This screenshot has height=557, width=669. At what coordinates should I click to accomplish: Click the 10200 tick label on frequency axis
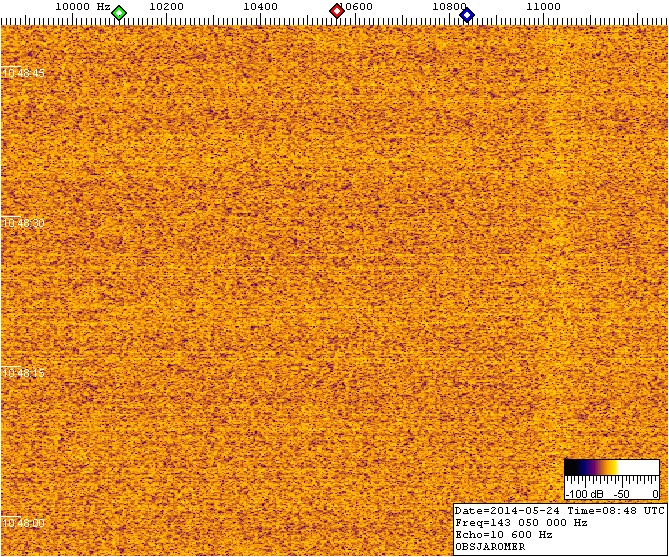[166, 6]
